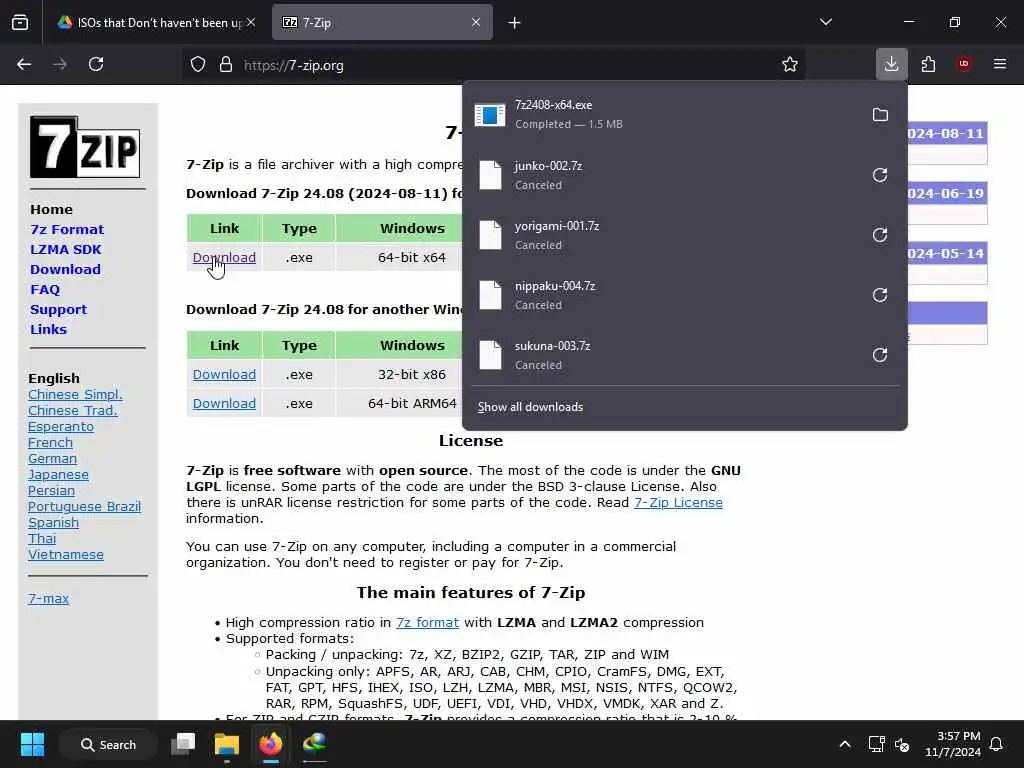Click the 7-Zip logo image

coord(85,147)
